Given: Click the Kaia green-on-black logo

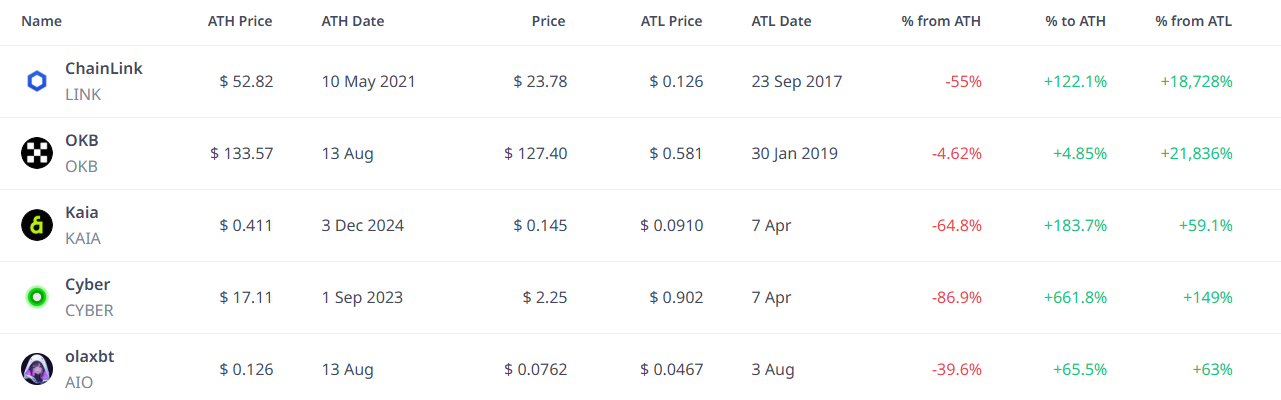Looking at the screenshot, I should coord(37,226).
